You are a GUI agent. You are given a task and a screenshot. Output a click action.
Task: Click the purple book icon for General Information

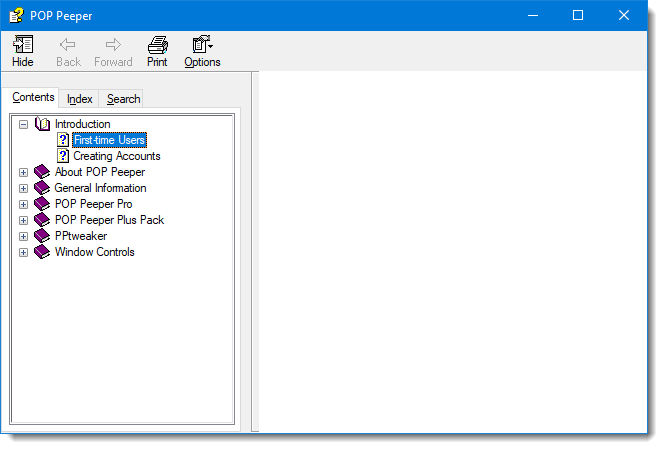click(42, 188)
